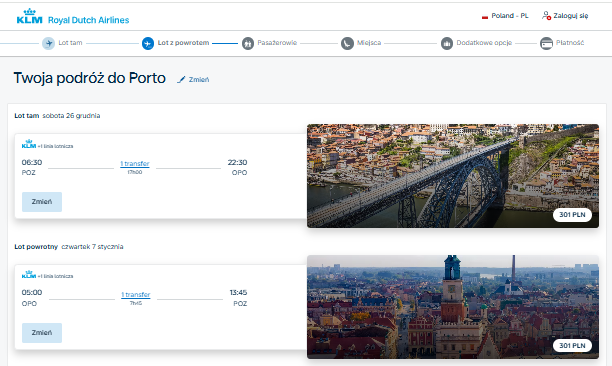Click return arrival time 13:45
The width and height of the screenshot is (612, 366).
click(238, 293)
